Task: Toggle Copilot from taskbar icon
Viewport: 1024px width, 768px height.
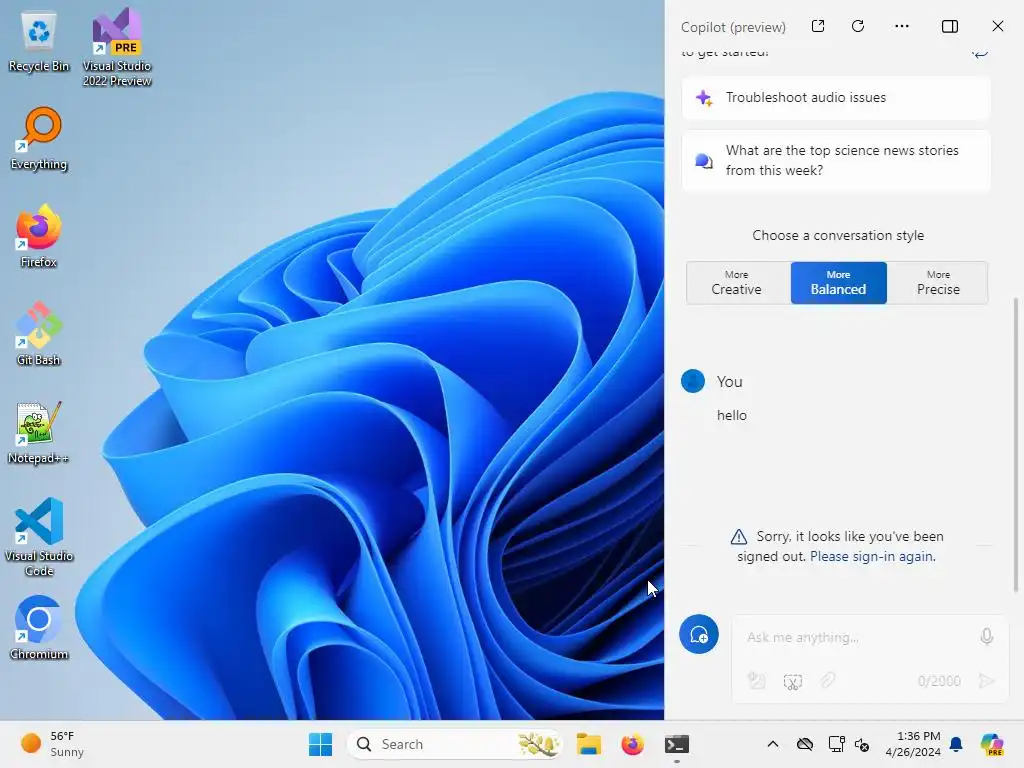Action: coord(991,744)
